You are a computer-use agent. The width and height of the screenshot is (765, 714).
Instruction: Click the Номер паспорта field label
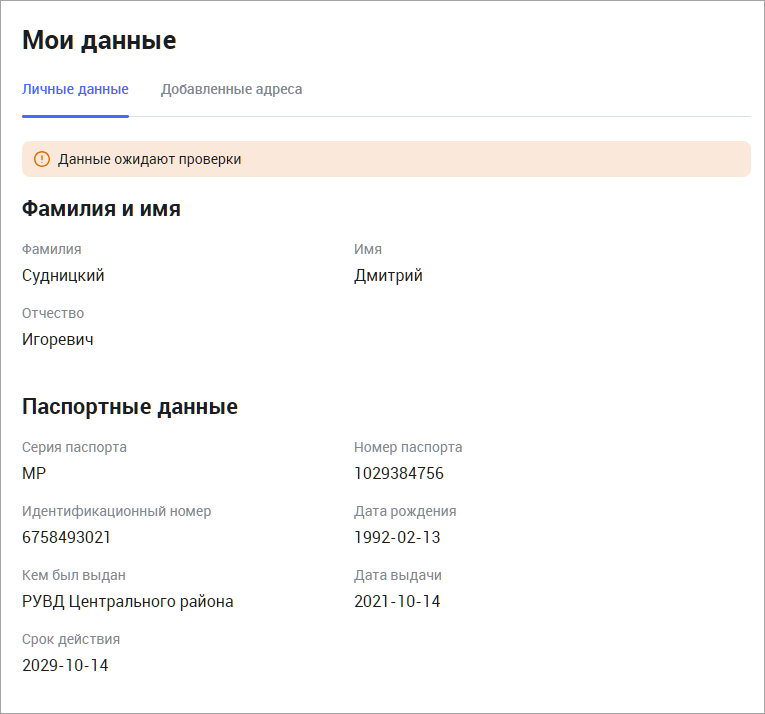(x=408, y=447)
